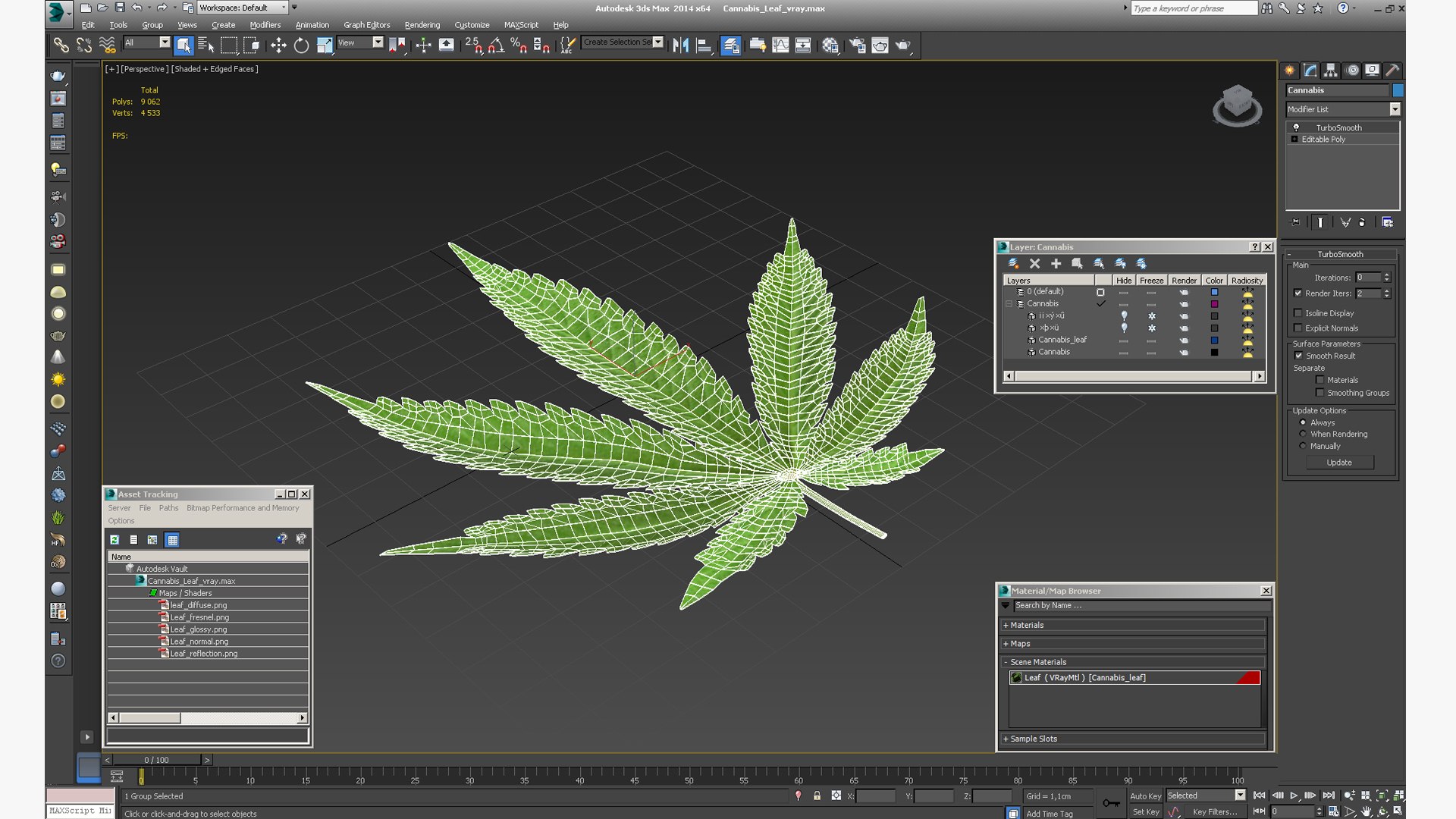
Task: Open the Rendered Frame Window
Action: click(880, 45)
